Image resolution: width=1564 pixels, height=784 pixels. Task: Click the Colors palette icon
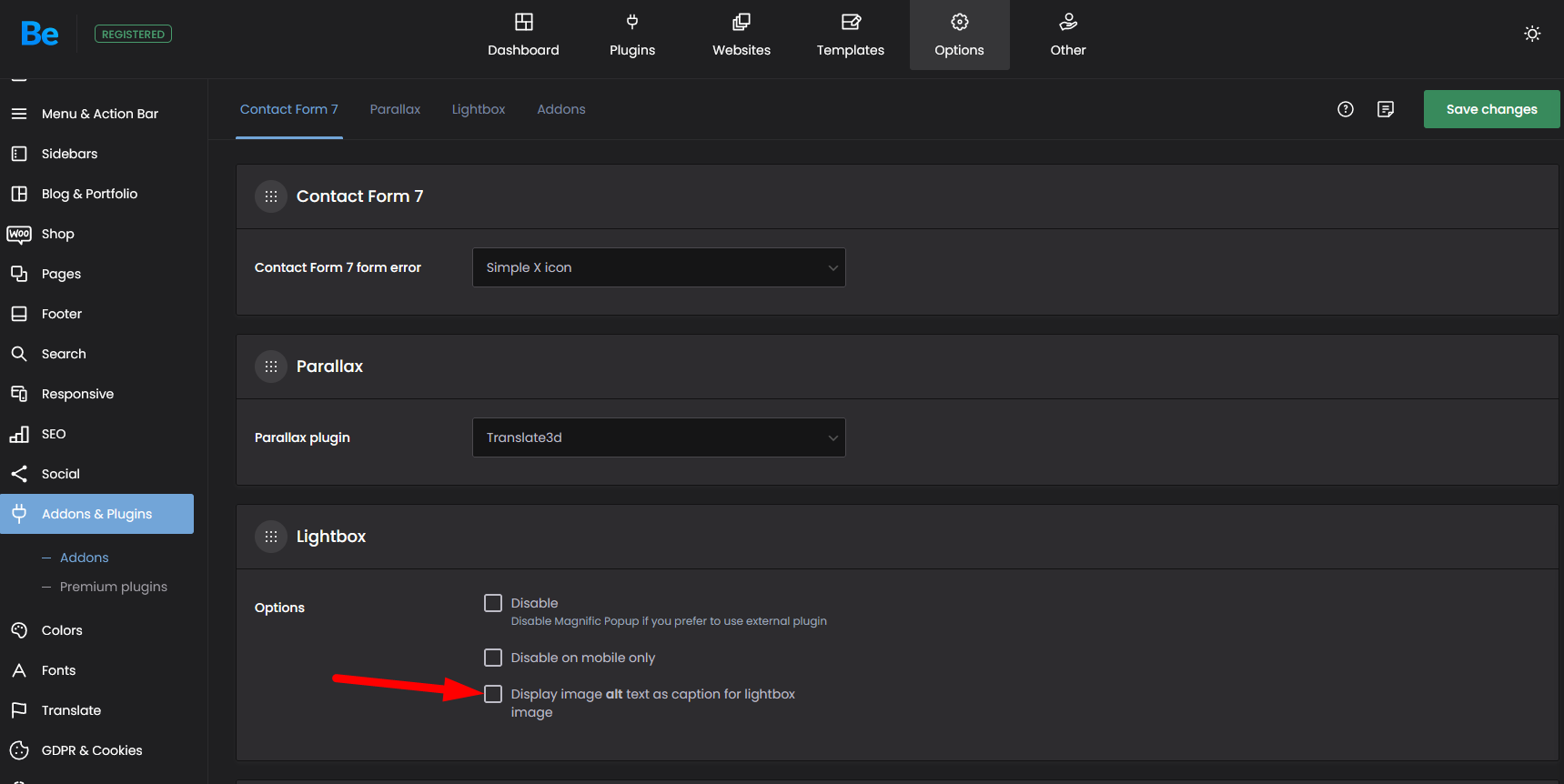19,630
